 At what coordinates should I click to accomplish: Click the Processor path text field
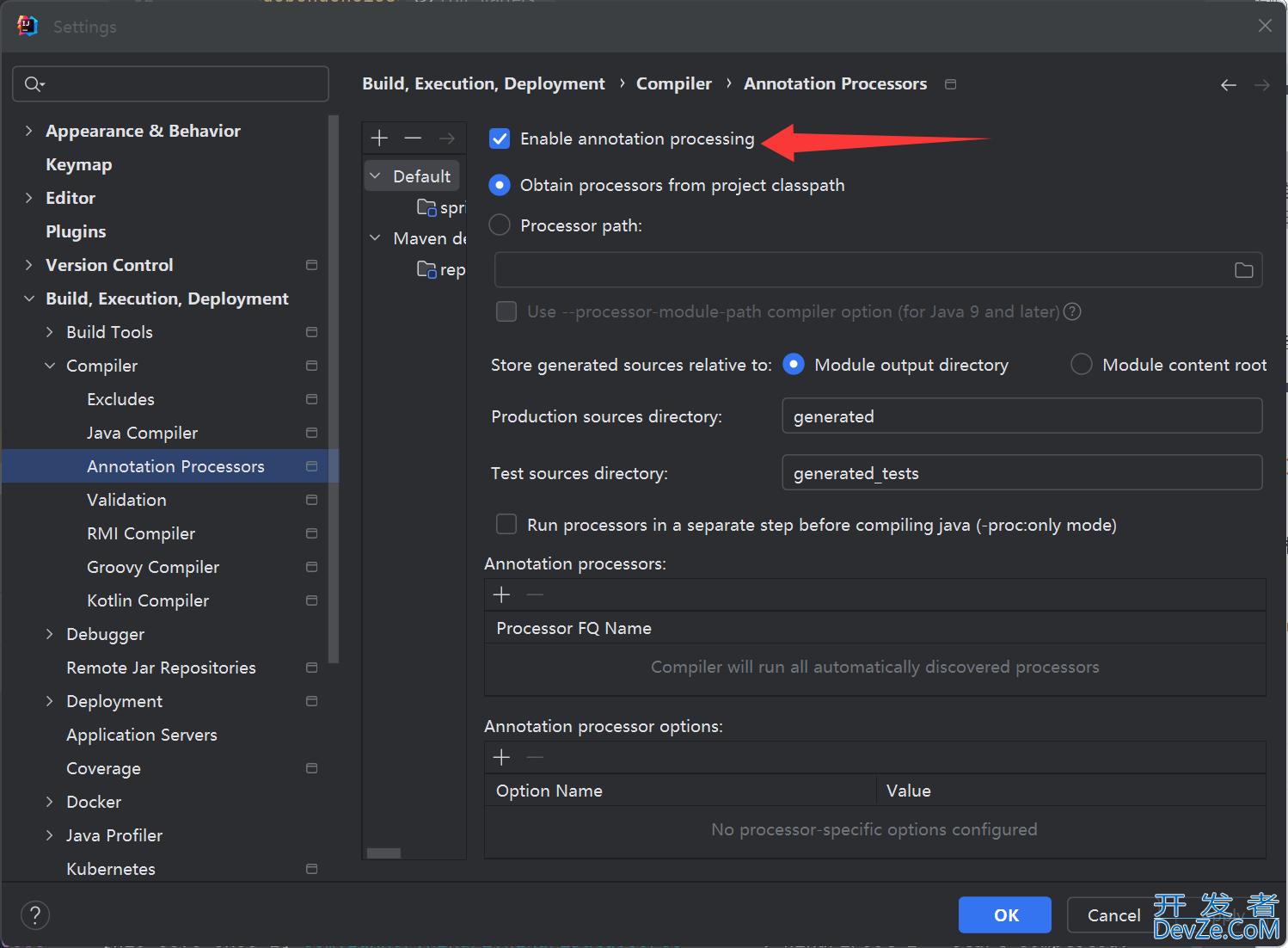(878, 270)
